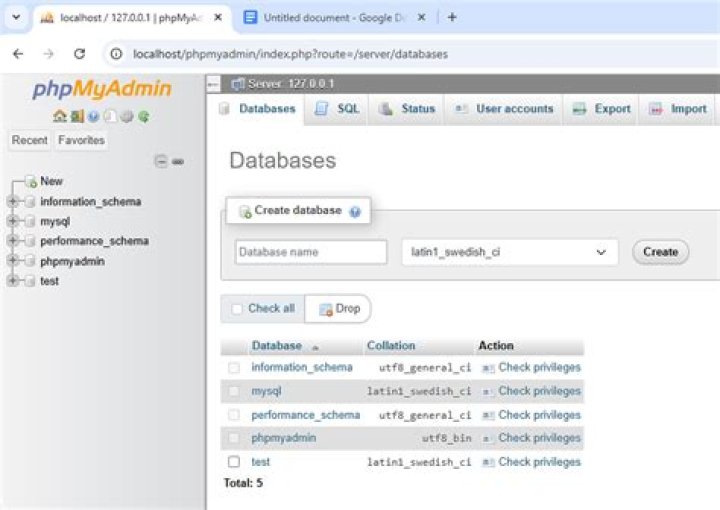Click Check privileges icon for mysql row

coord(488,392)
